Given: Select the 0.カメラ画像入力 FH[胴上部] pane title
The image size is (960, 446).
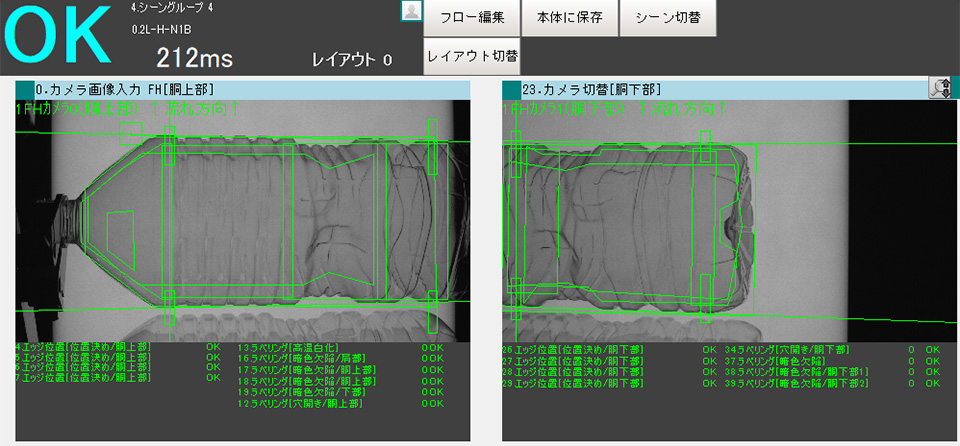Looking at the screenshot, I should point(126,90).
